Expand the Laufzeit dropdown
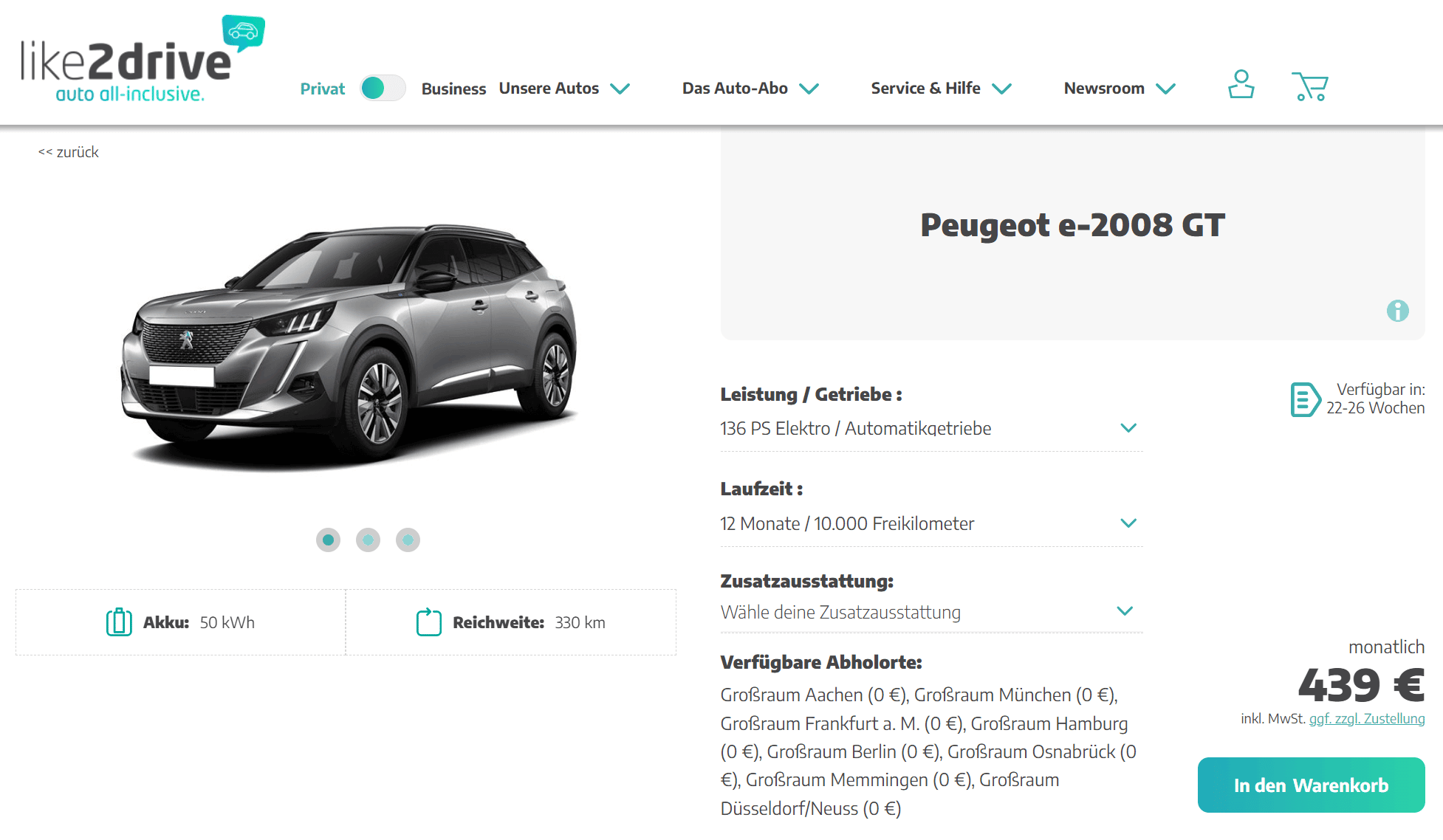This screenshot has width=1443, height=840. click(931, 524)
